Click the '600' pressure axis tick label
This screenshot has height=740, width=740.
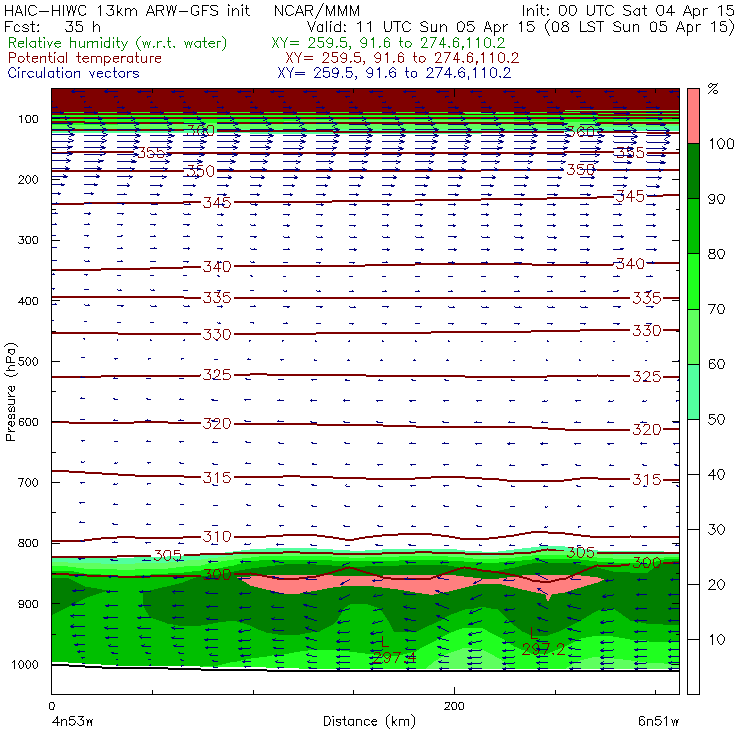pos(28,422)
